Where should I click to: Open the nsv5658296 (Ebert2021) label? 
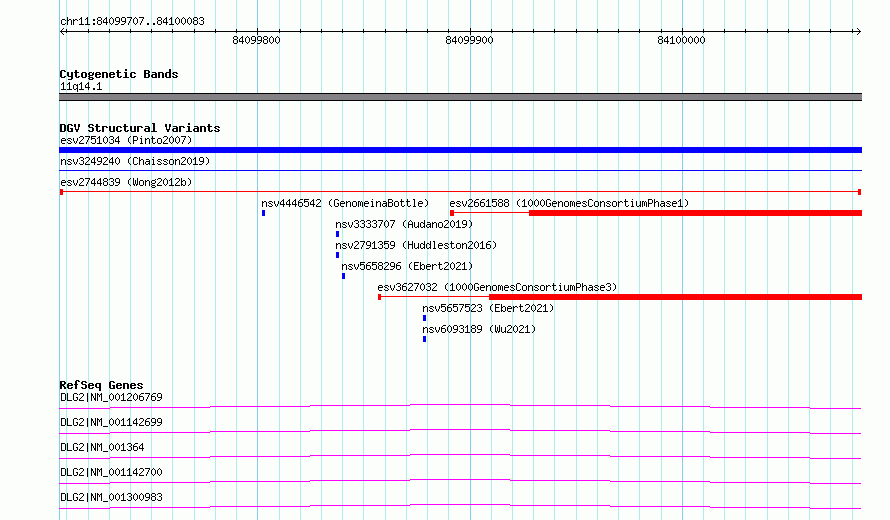[x=407, y=266]
